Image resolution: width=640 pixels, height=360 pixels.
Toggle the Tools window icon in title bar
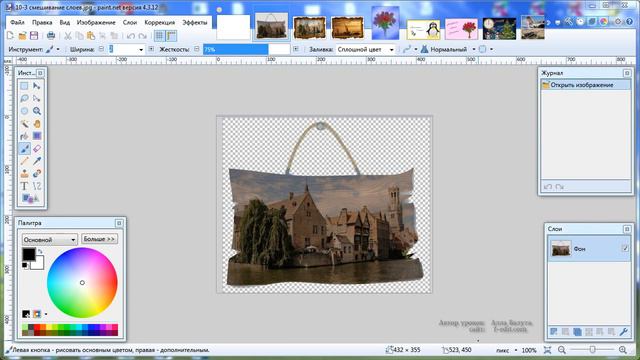coord(569,22)
